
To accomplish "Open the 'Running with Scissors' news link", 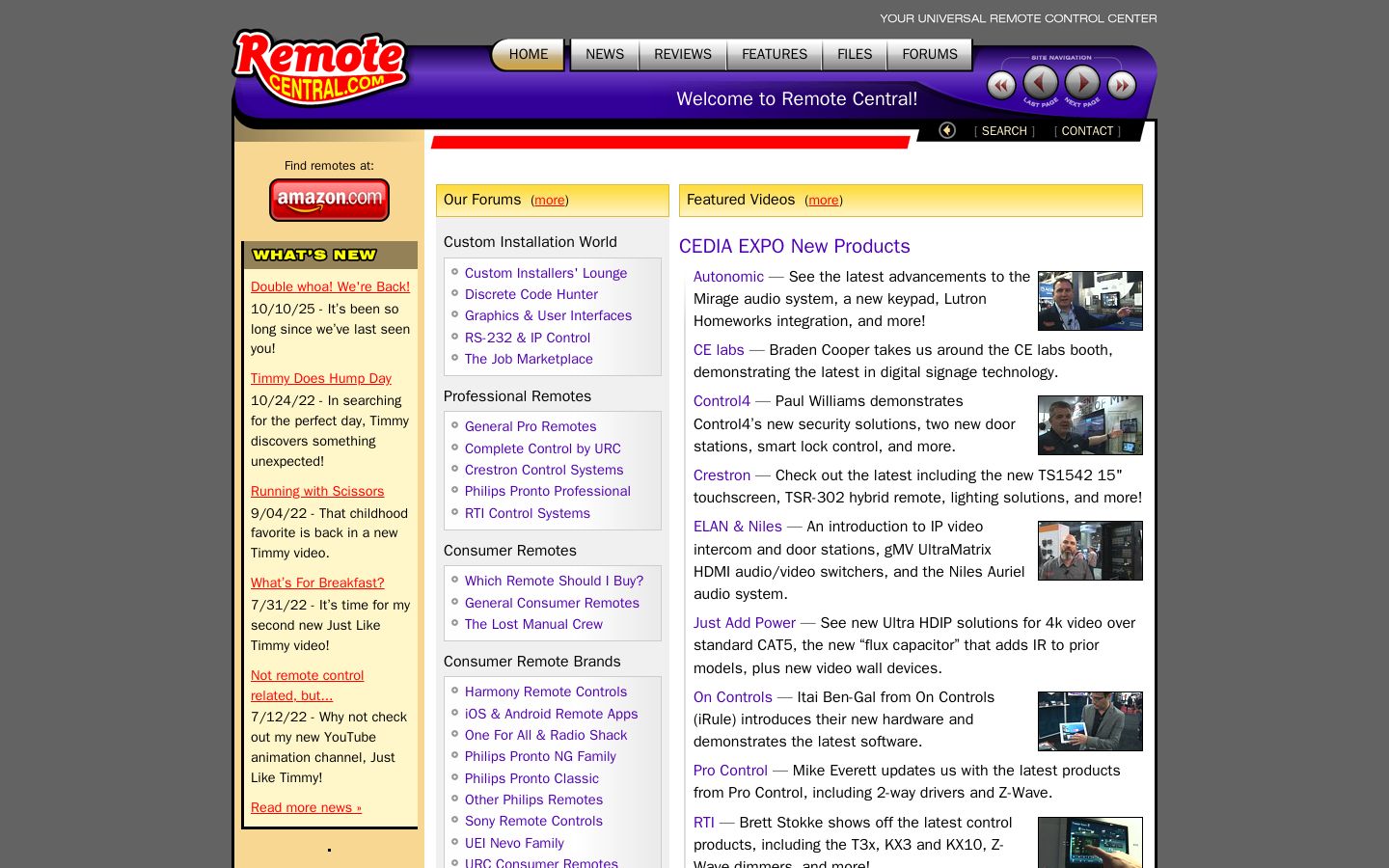I will (317, 491).
